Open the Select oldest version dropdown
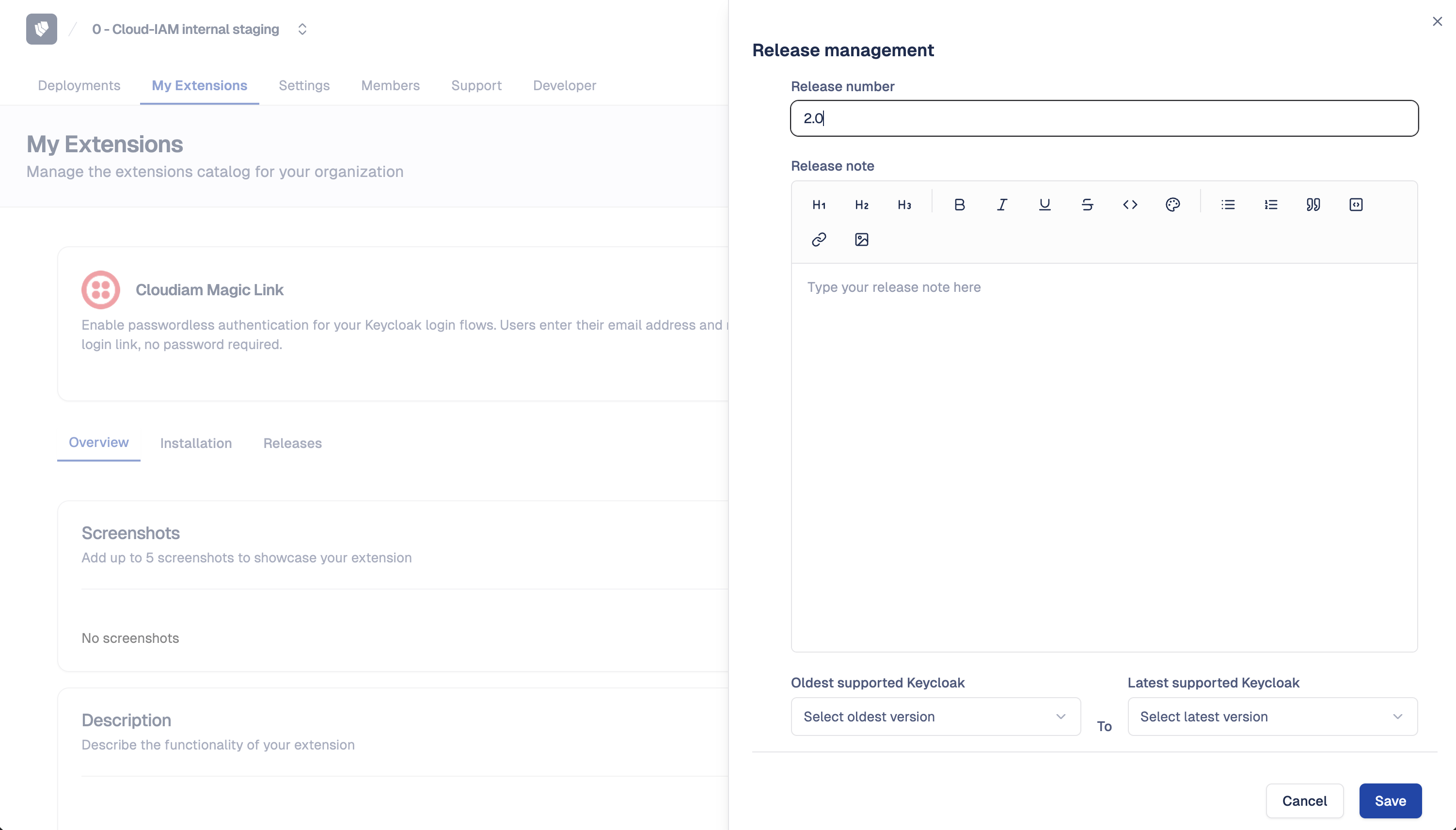Image resolution: width=1456 pixels, height=830 pixels. pyautogui.click(x=934, y=716)
